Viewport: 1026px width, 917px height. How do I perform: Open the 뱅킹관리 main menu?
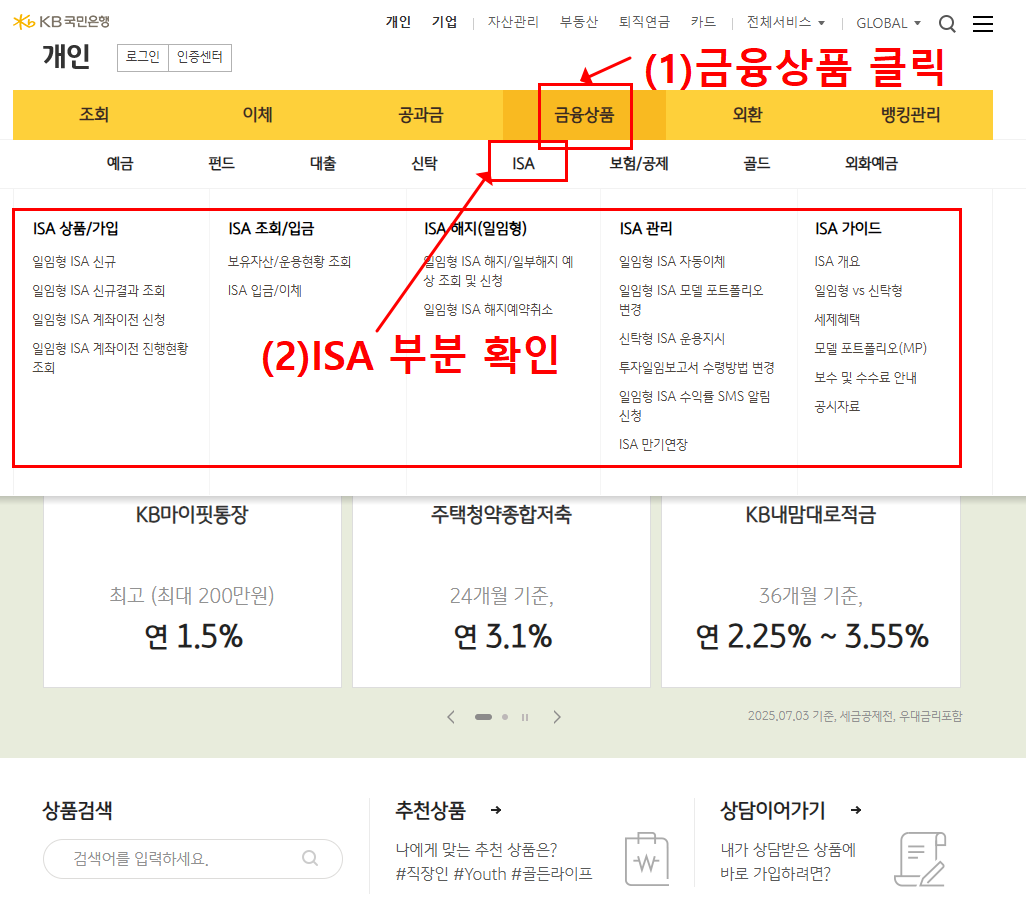pyautogui.click(x=911, y=115)
